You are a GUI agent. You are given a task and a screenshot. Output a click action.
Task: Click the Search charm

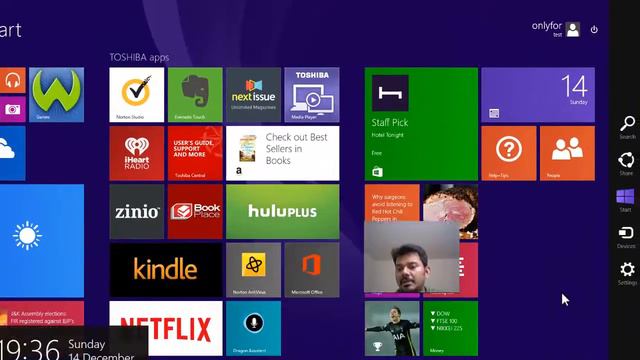pyautogui.click(x=627, y=127)
